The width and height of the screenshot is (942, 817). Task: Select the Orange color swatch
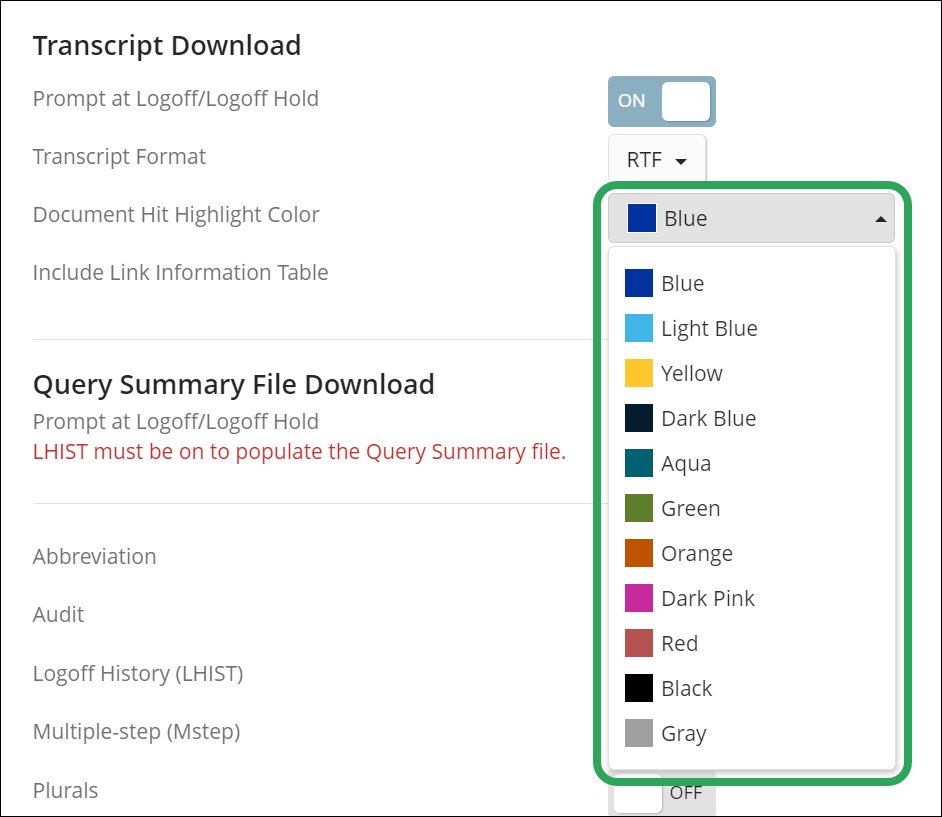coord(639,553)
